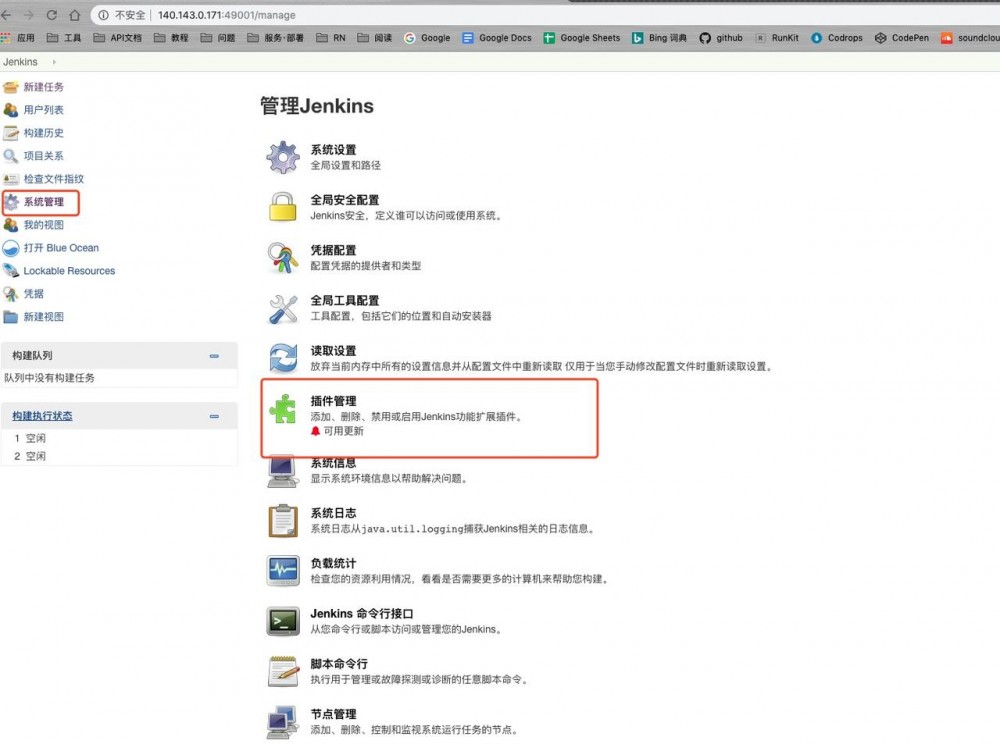The width and height of the screenshot is (1000, 744).
Task: Select 构建历史 sidebar text link
Action: coord(43,133)
